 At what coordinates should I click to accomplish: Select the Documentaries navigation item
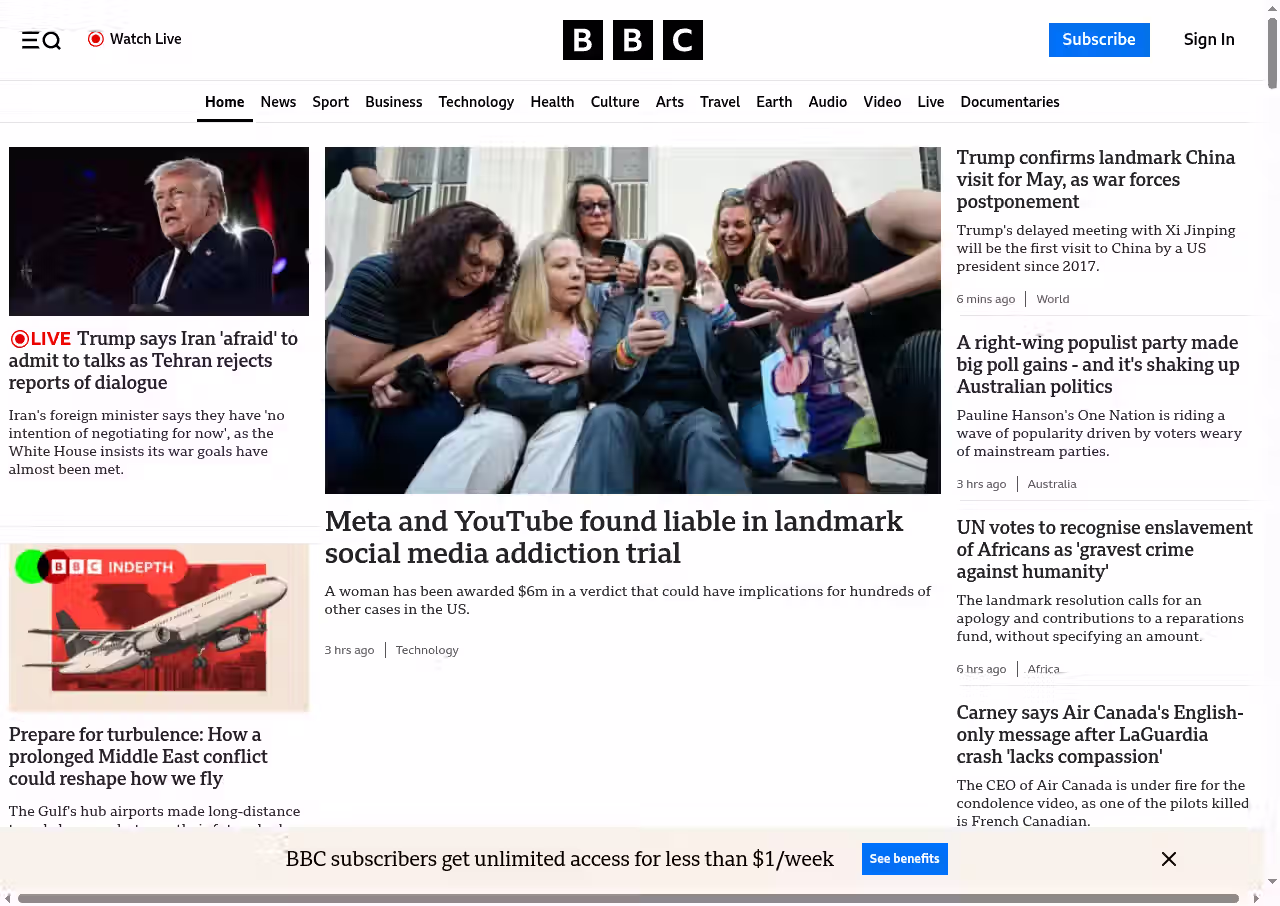1009,102
